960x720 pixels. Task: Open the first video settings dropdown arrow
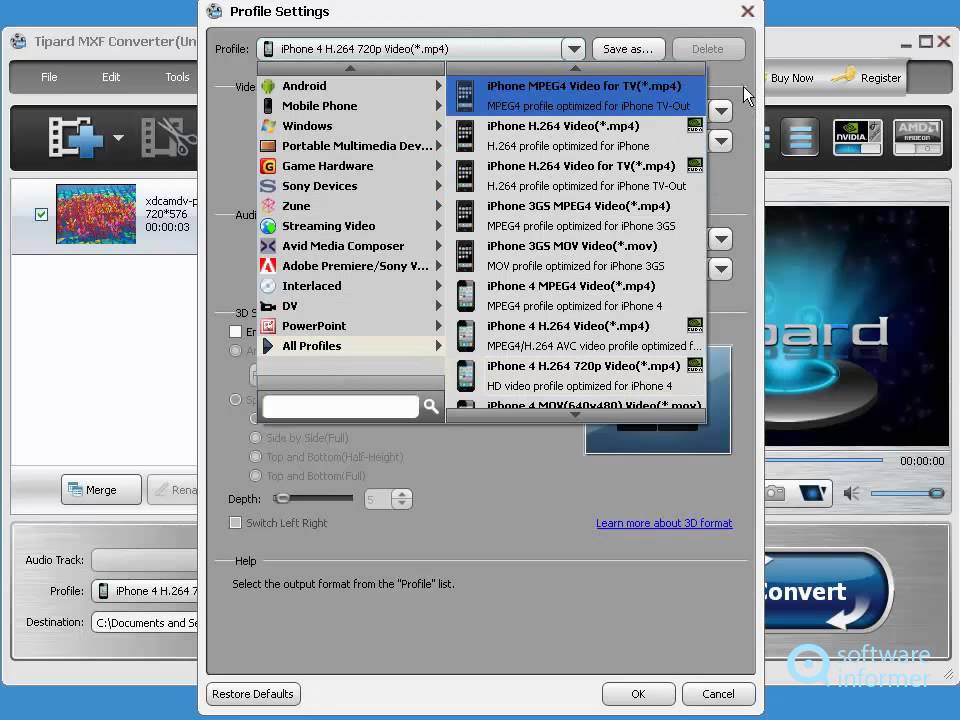[721, 111]
